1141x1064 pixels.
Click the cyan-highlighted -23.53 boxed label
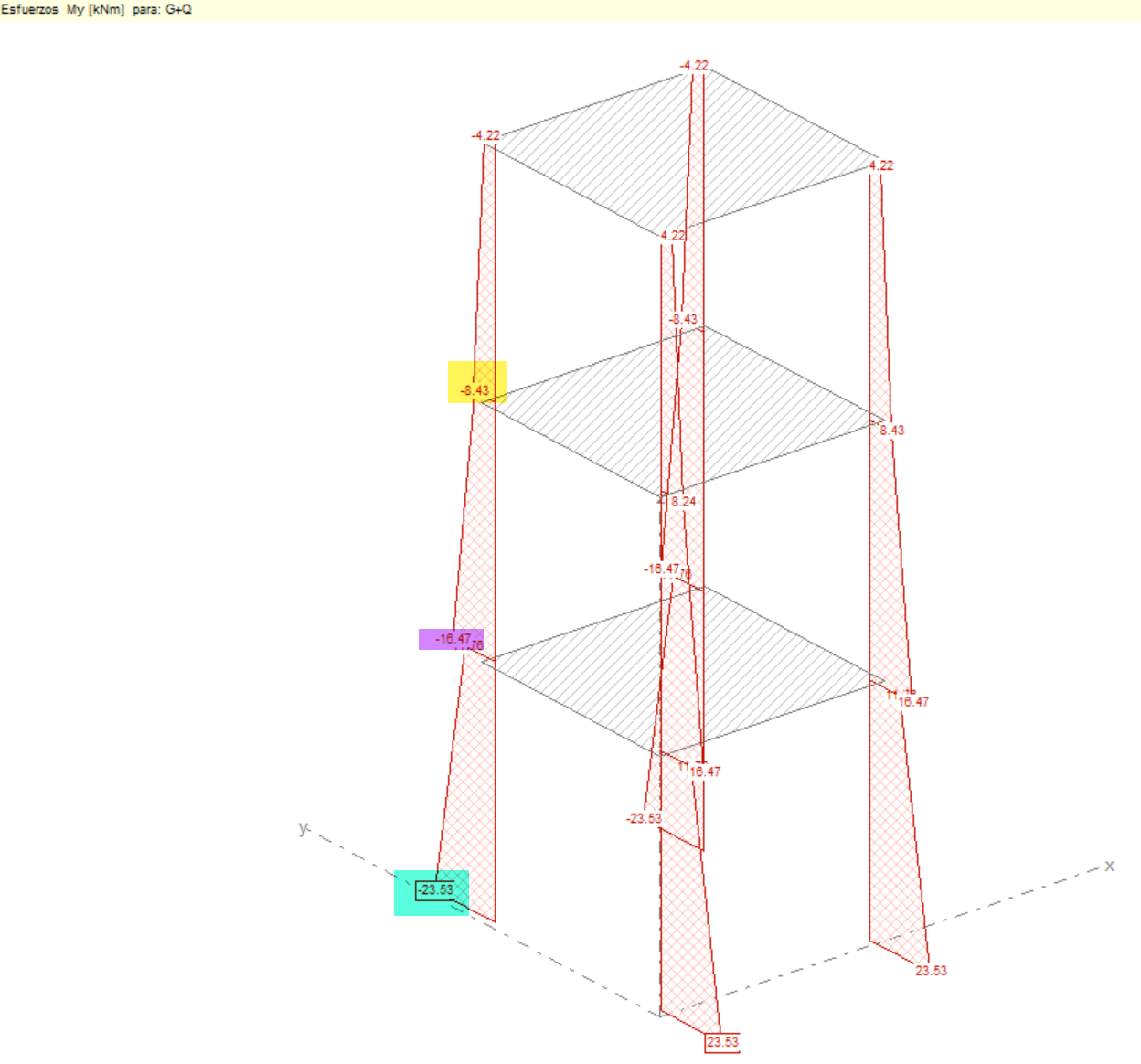435,889
